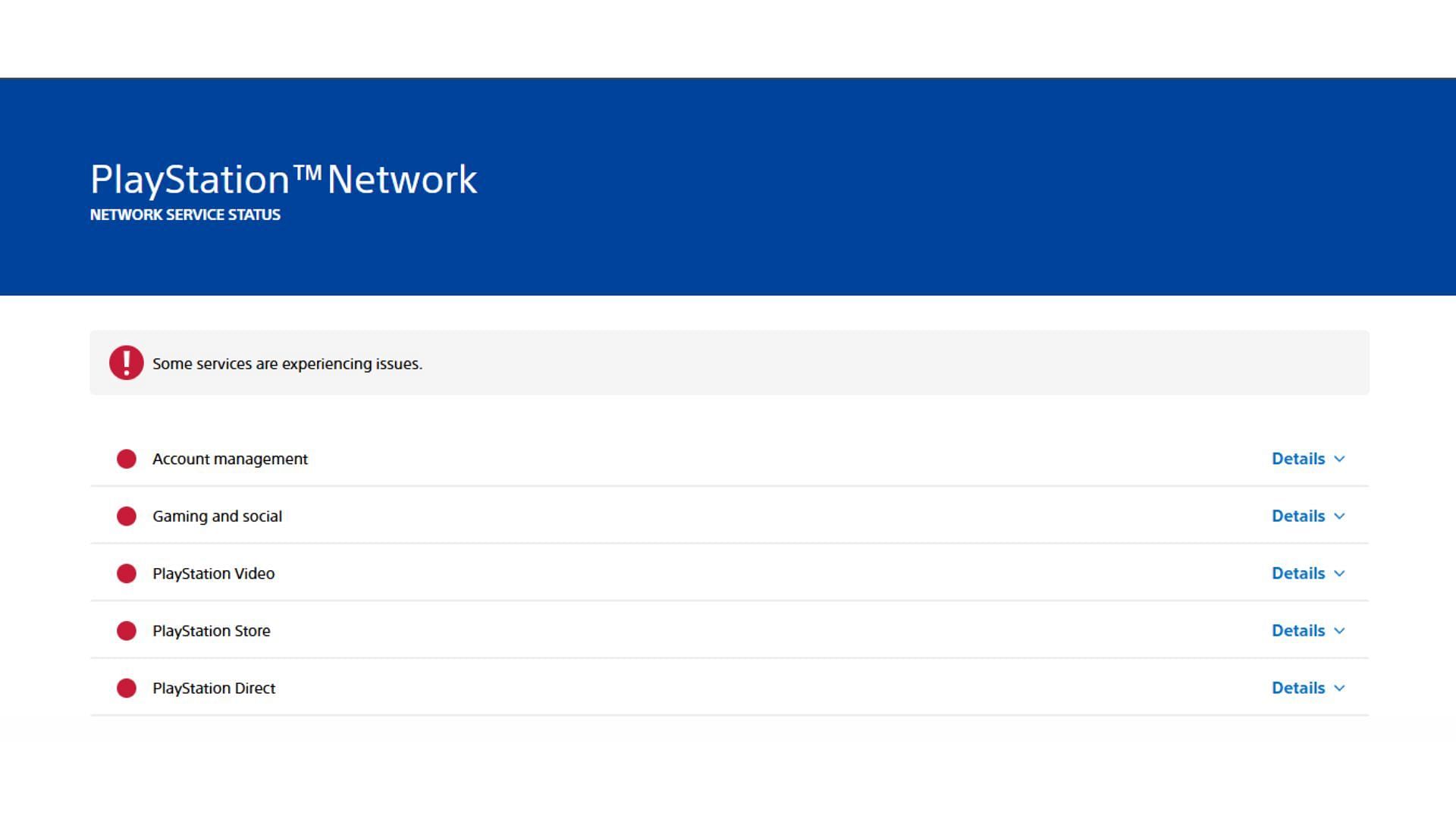Expand Details for PlayStation Video
This screenshot has height=819, width=1456.
pyautogui.click(x=1308, y=573)
